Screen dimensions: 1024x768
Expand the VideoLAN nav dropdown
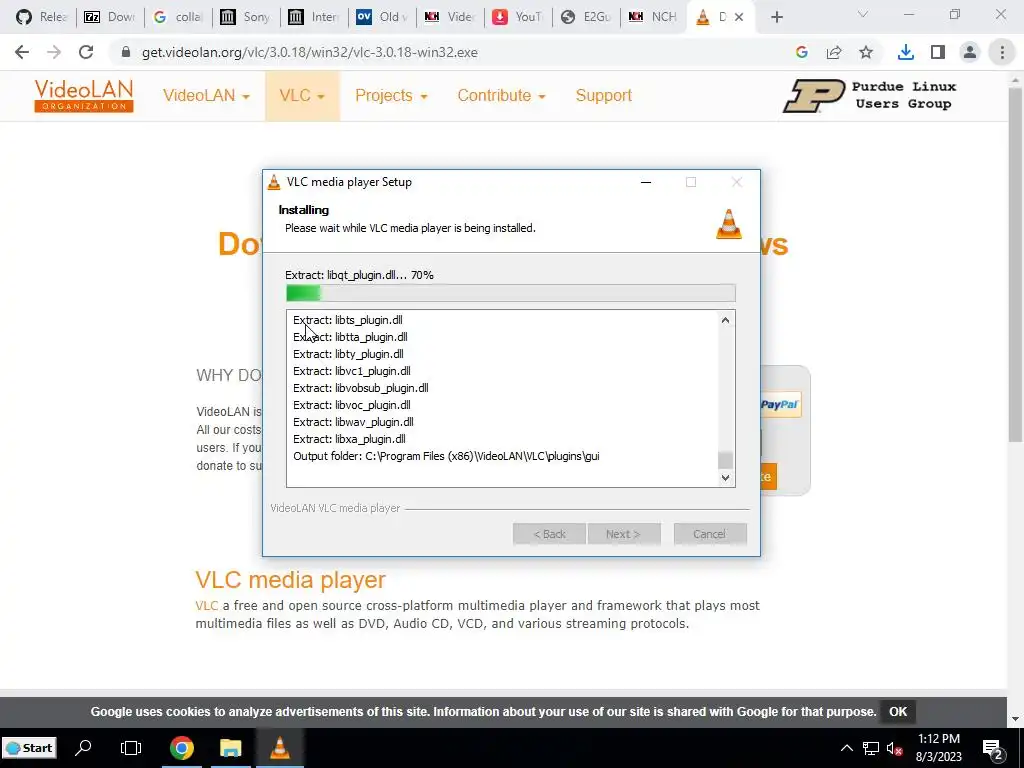click(206, 95)
